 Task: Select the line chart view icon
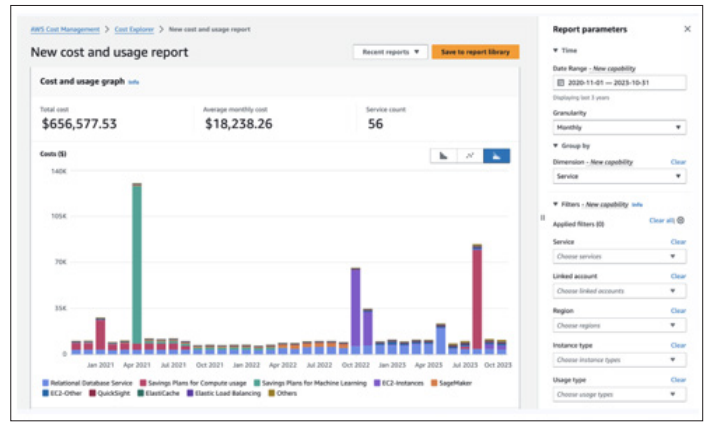coord(470,156)
